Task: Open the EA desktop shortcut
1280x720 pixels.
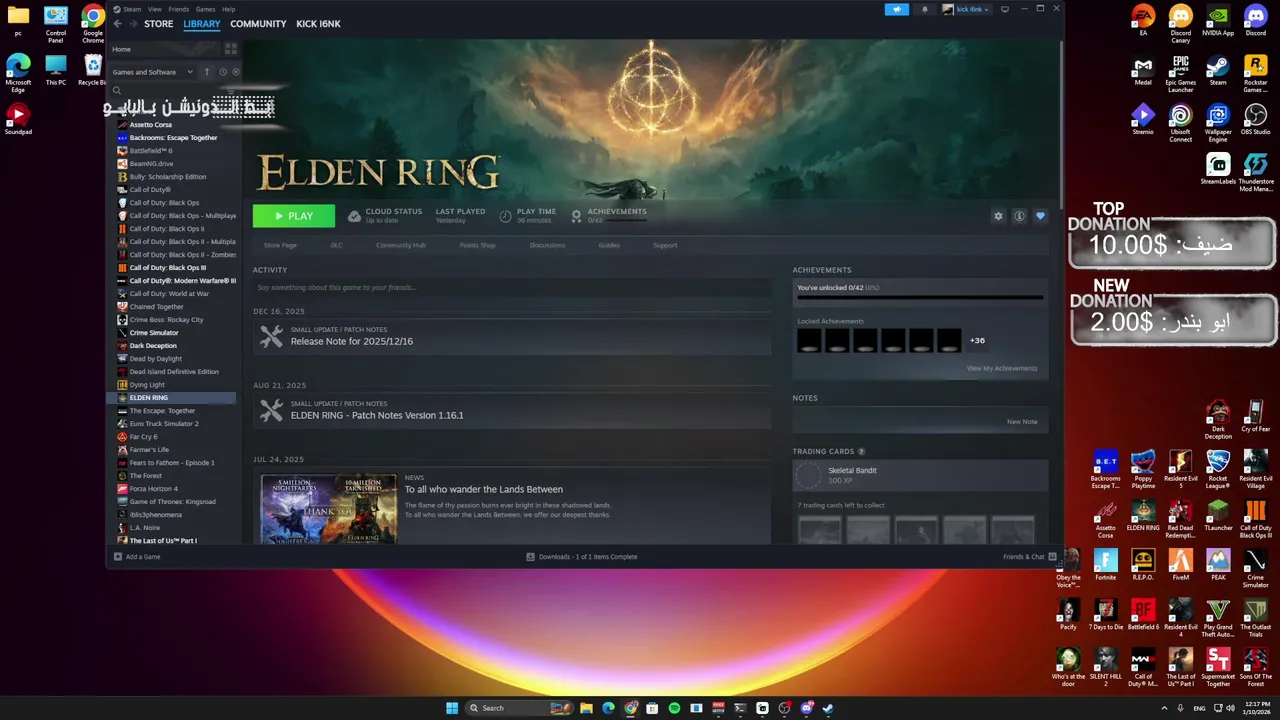Action: point(1143,20)
